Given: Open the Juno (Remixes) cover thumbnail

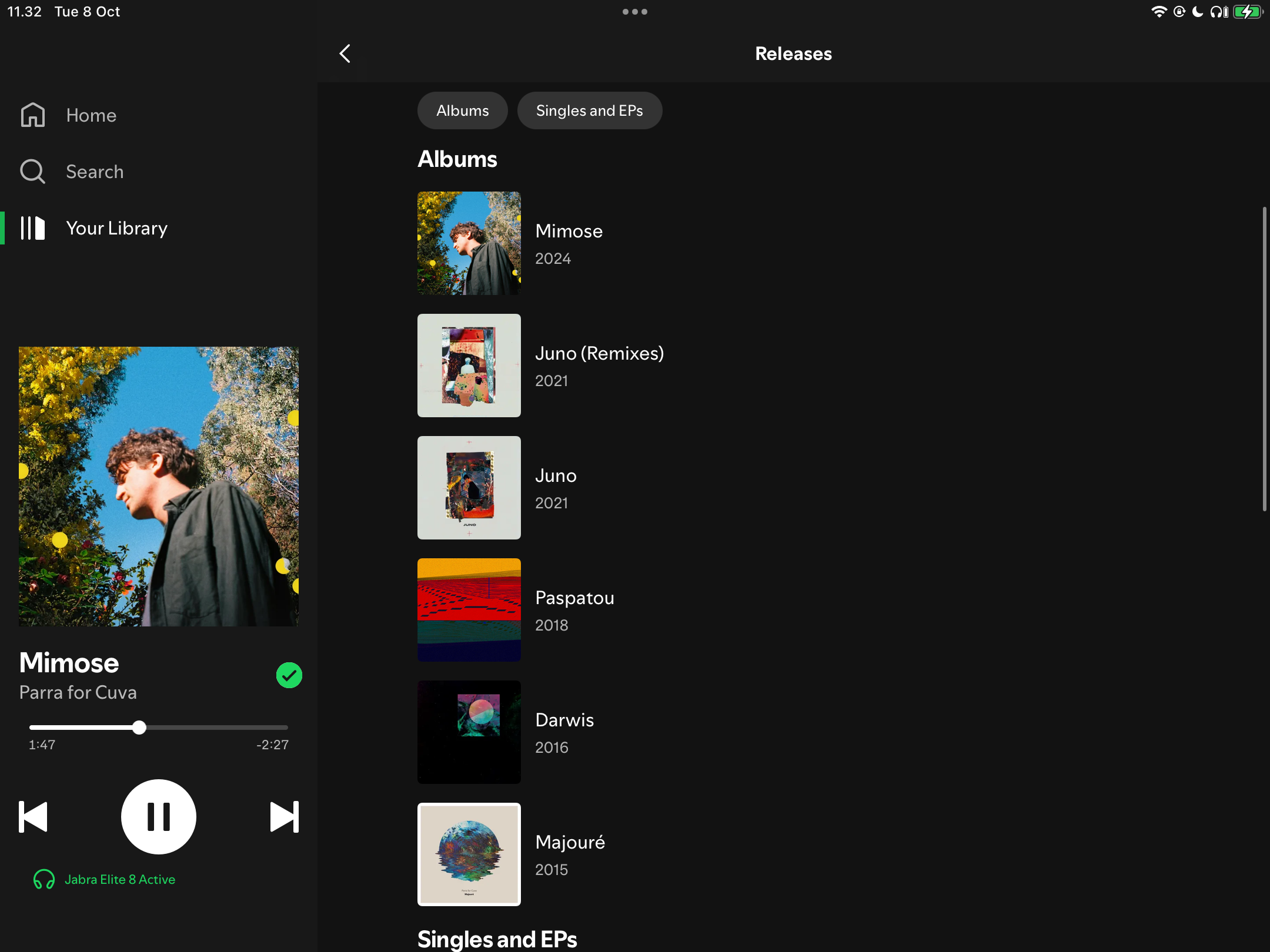Looking at the screenshot, I should coord(469,366).
